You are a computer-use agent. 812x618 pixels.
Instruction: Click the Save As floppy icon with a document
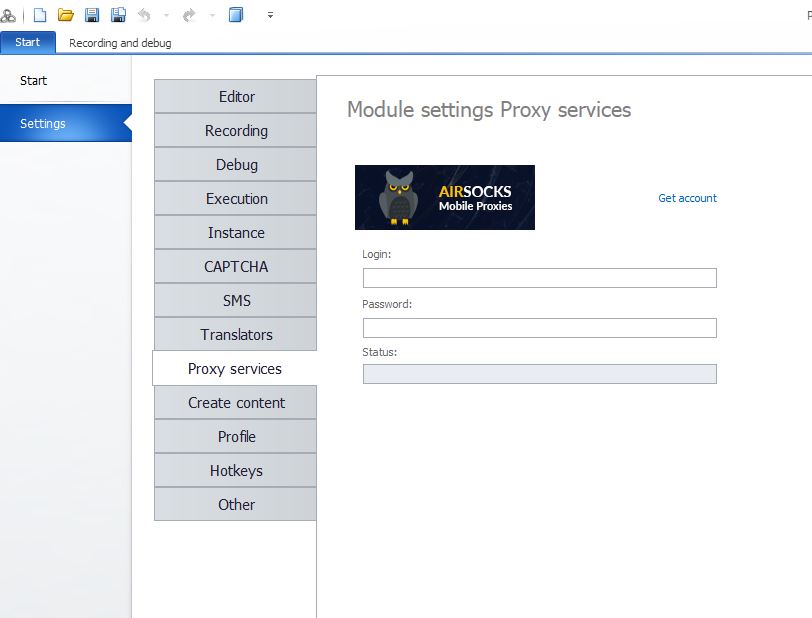click(118, 15)
